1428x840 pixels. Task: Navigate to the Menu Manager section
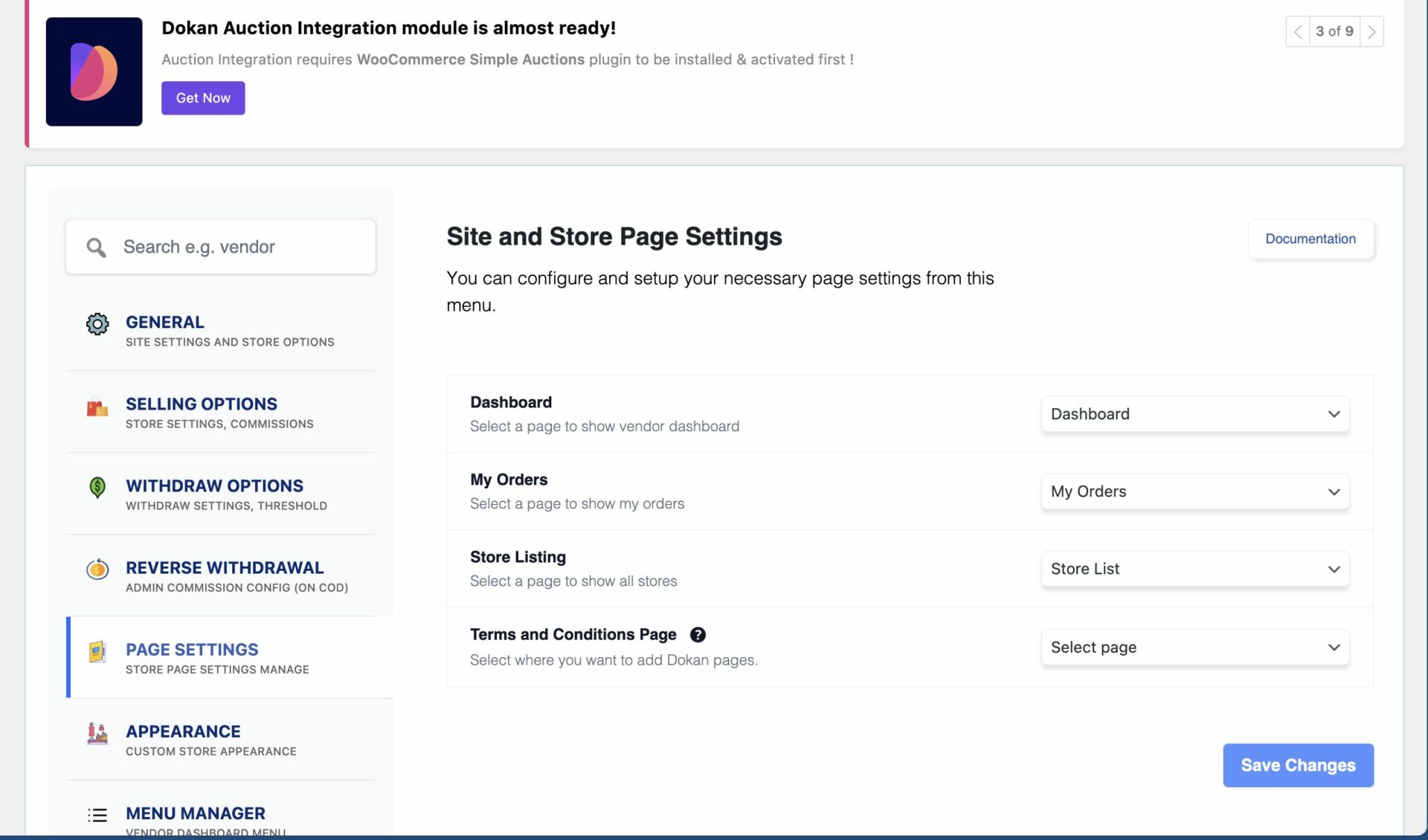pos(195,813)
